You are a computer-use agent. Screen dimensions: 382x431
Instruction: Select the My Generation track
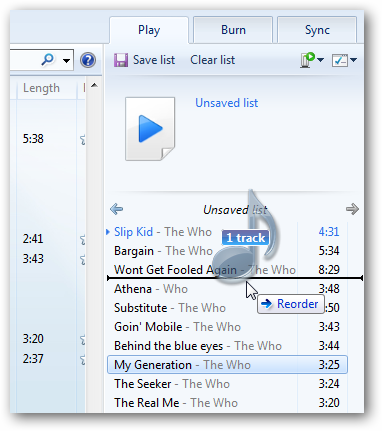[227, 365]
